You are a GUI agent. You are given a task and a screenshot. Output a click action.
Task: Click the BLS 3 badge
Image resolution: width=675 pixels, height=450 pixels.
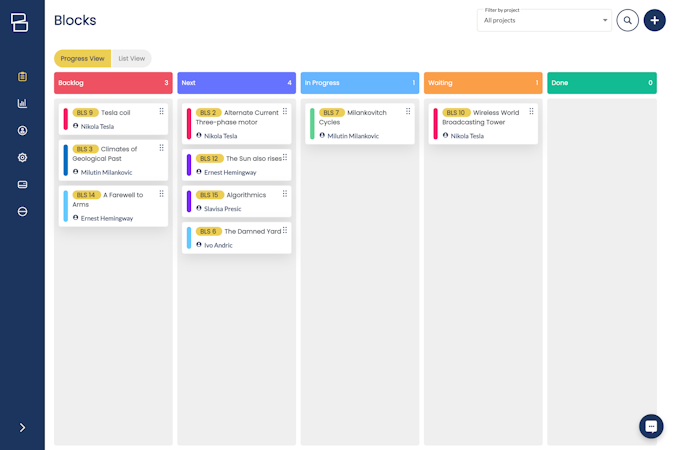coord(85,149)
